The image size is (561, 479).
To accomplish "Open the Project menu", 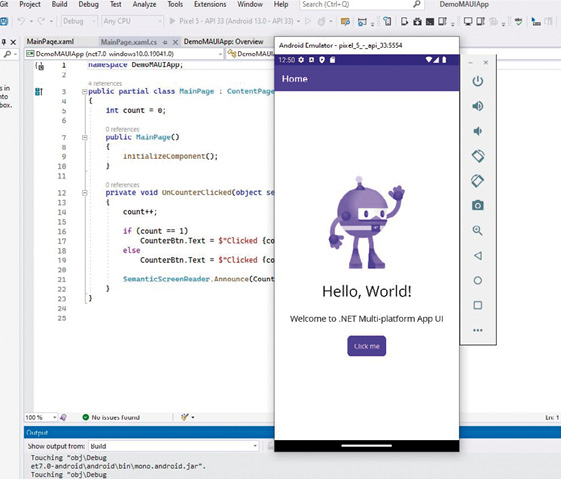I will (30, 4).
